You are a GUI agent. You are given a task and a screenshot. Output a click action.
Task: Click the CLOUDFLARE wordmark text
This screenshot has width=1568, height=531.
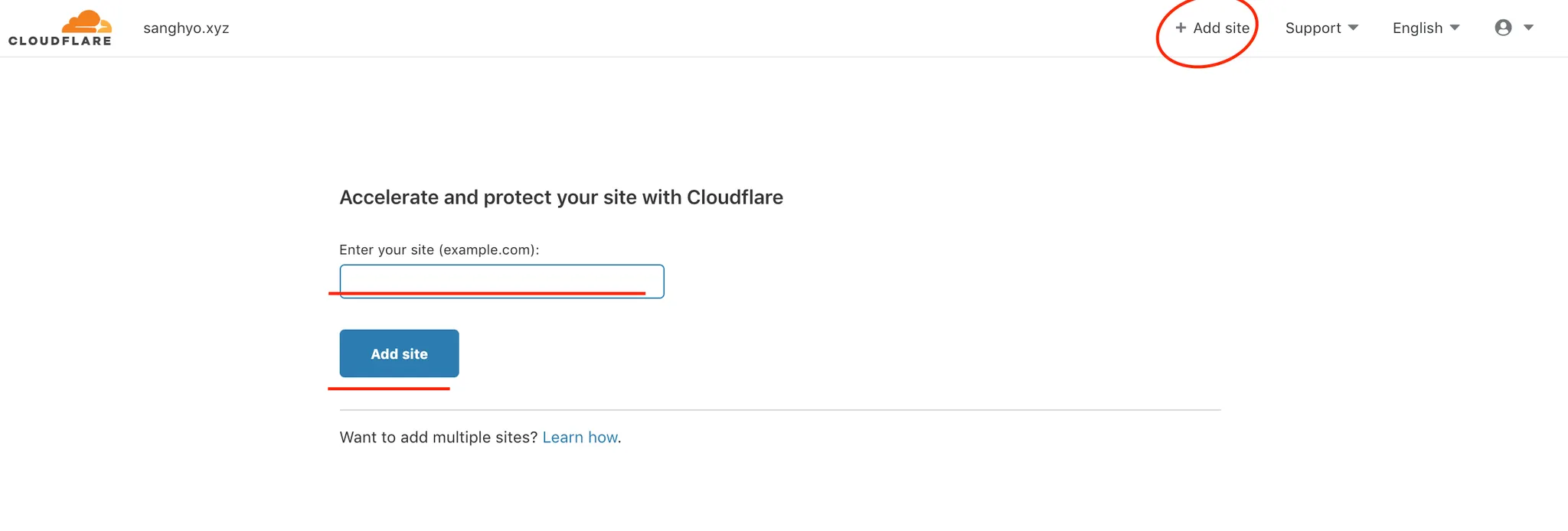click(60, 41)
